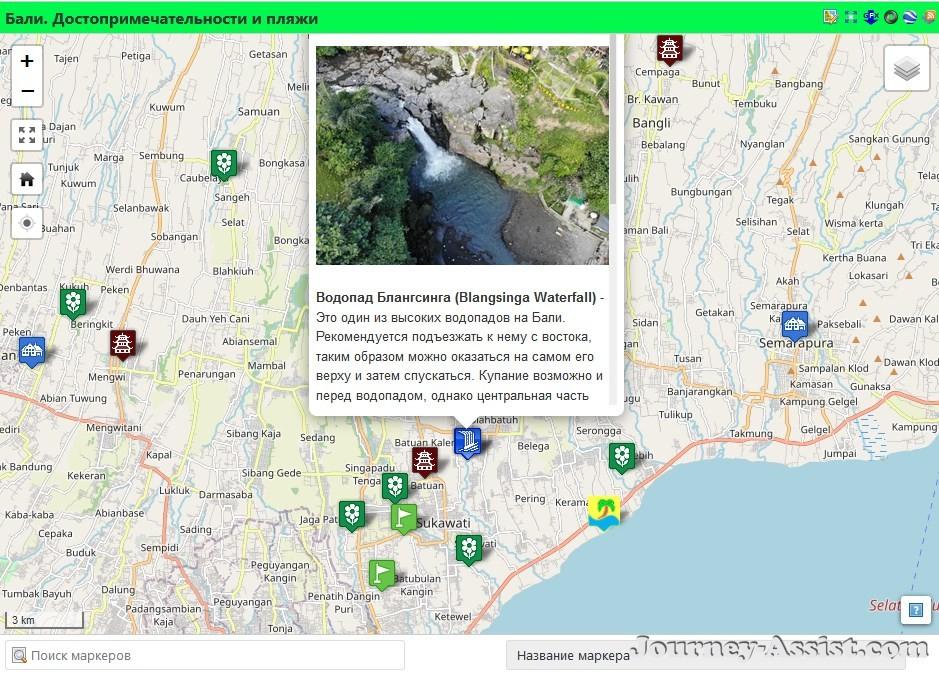Select green flower marker near Jaga Pati
The height and width of the screenshot is (673, 939).
pos(352,516)
